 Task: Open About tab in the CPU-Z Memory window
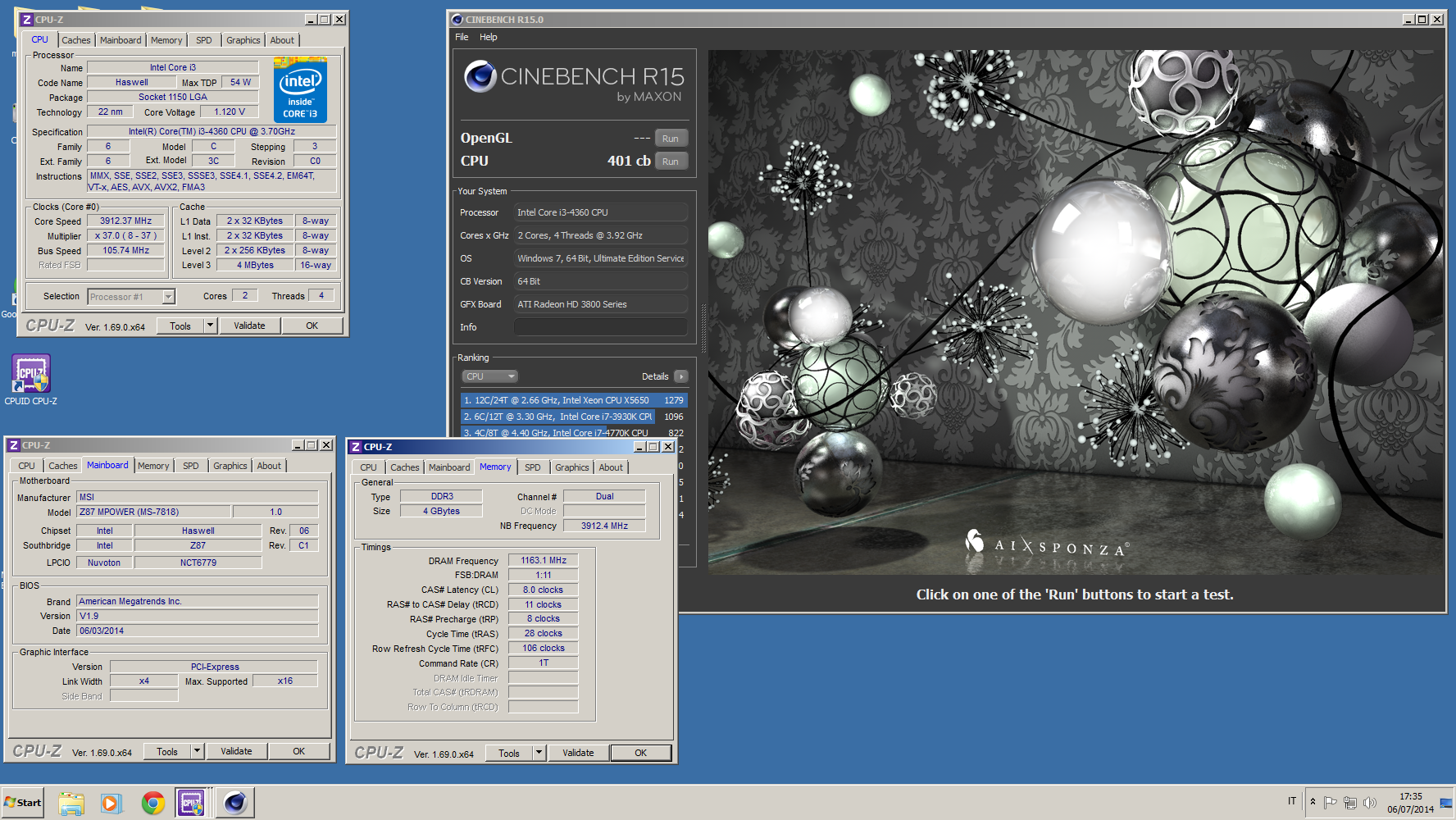(x=611, y=467)
